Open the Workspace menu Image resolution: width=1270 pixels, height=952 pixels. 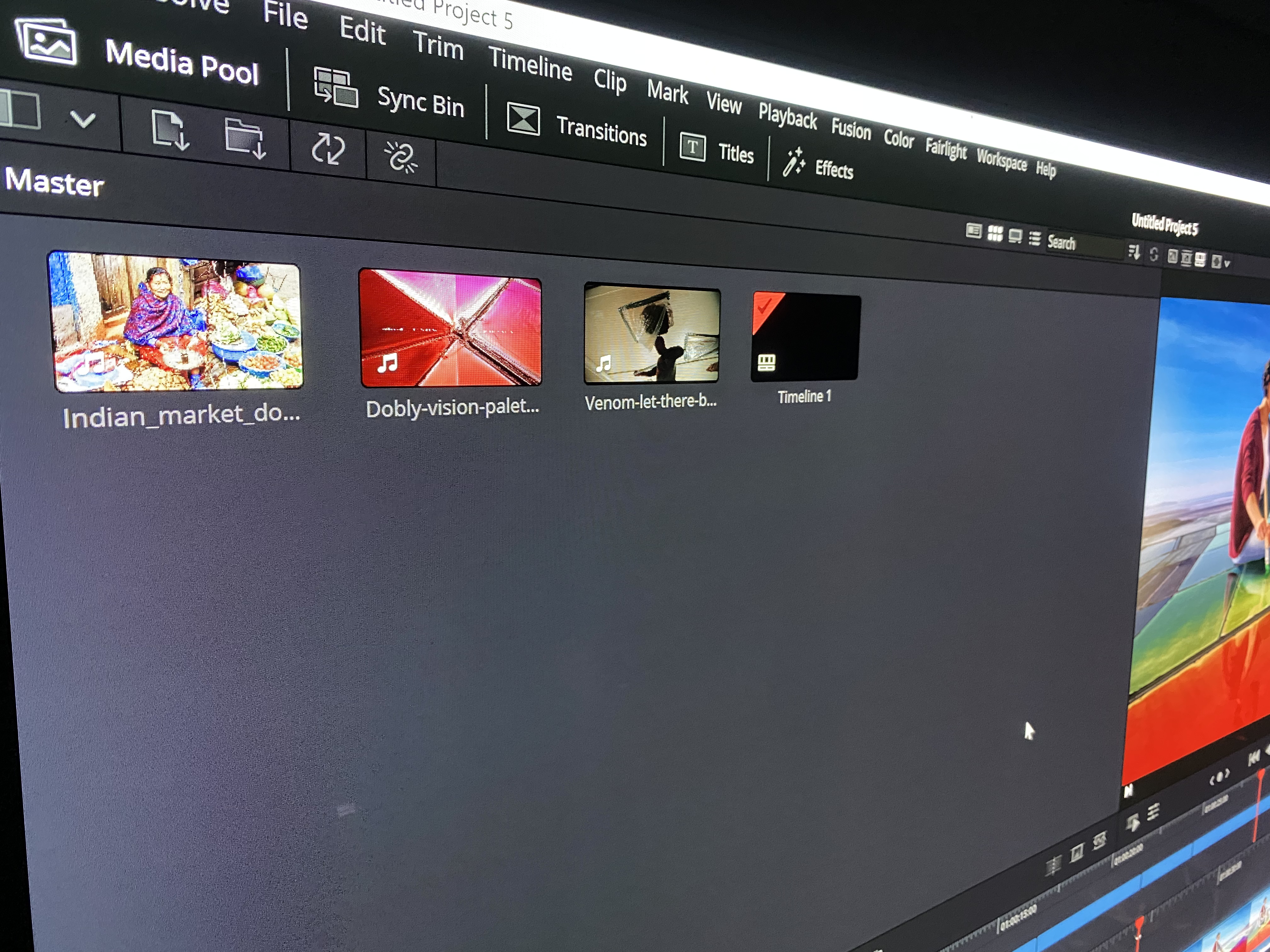pos(1001,160)
